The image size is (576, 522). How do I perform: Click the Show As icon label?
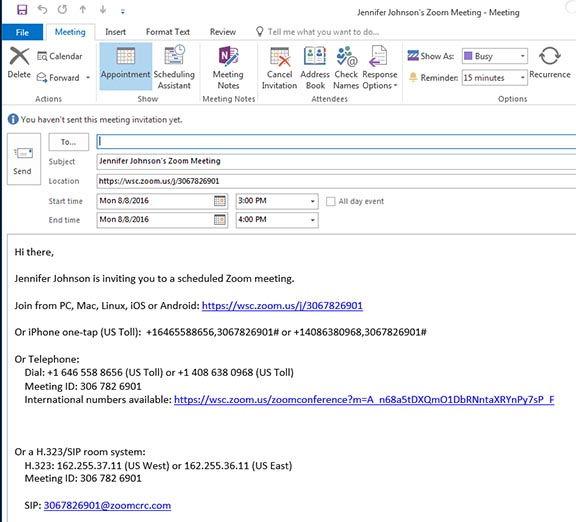(431, 56)
